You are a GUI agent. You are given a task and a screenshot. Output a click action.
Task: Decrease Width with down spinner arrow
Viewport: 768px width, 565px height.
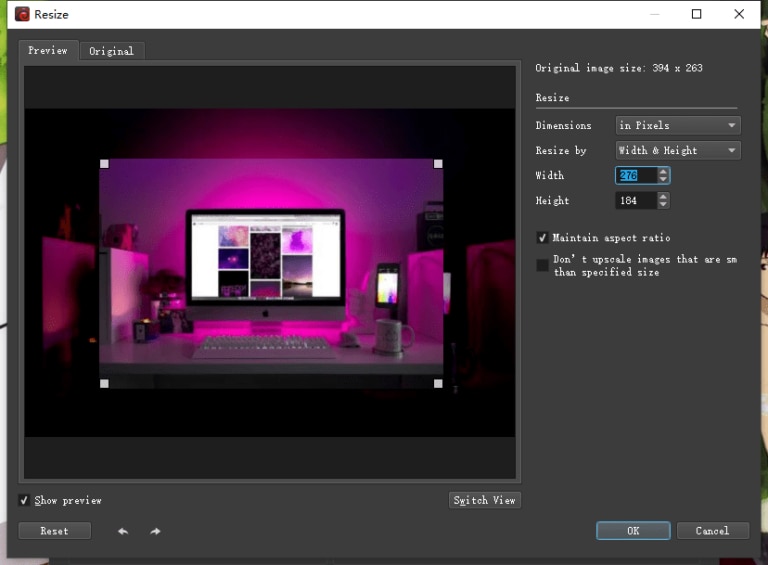[x=663, y=180]
